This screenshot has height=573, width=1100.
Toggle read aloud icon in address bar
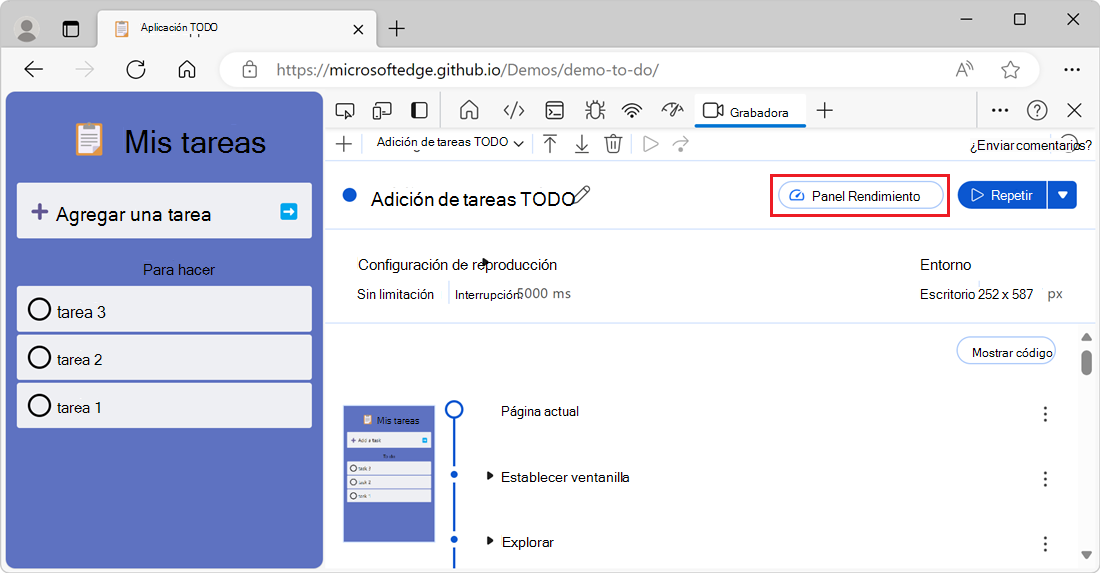965,69
